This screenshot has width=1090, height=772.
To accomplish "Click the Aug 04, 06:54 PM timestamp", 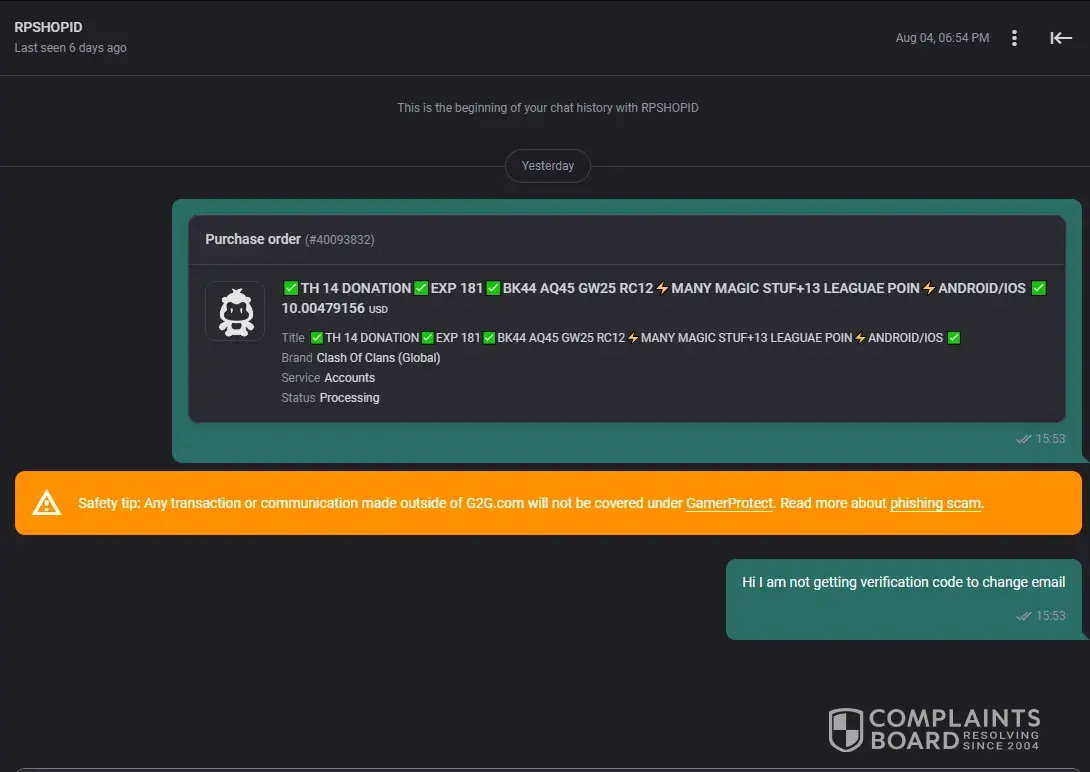I will click(x=942, y=38).
